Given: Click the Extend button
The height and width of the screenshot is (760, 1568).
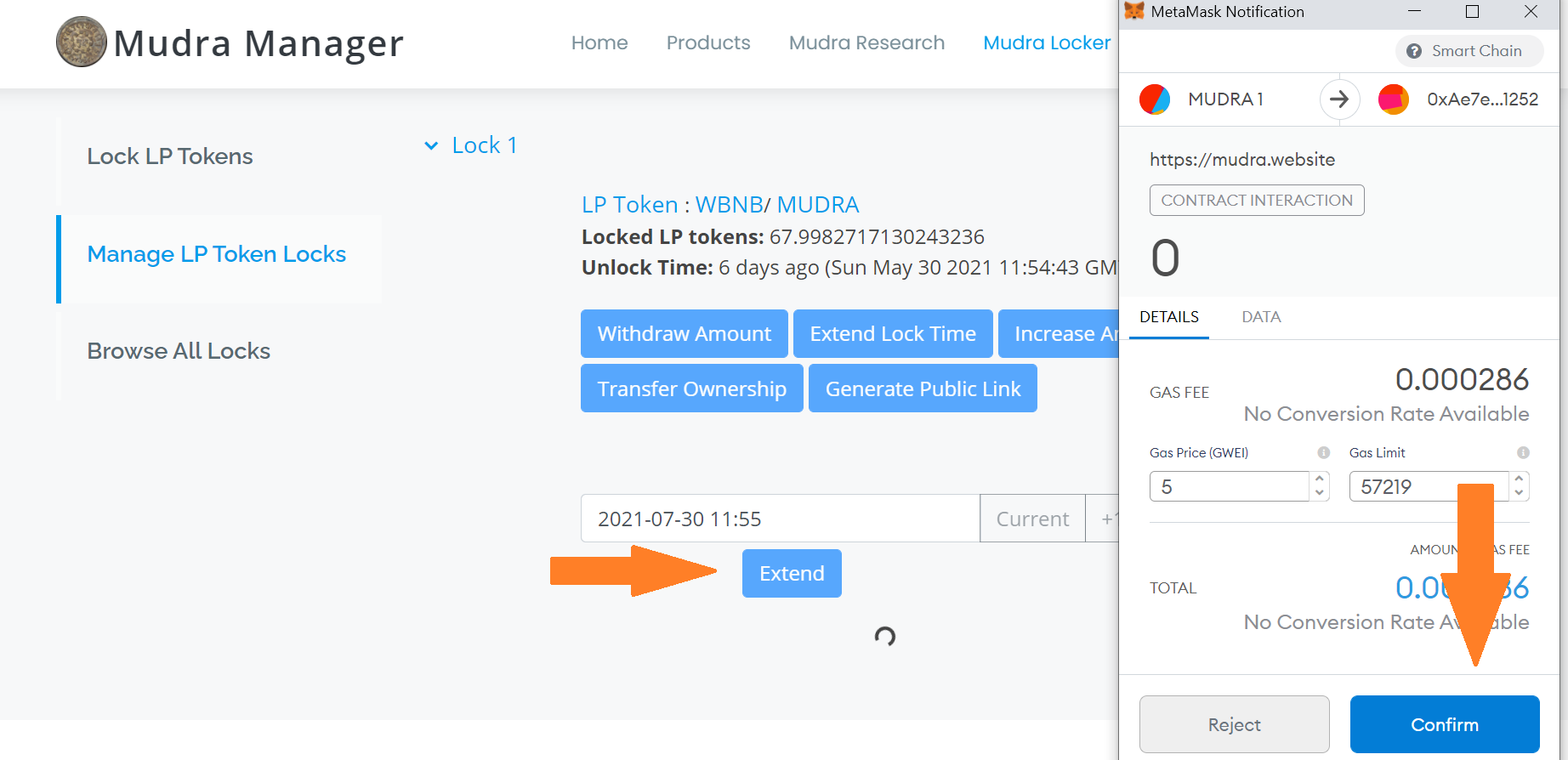Looking at the screenshot, I should [792, 573].
